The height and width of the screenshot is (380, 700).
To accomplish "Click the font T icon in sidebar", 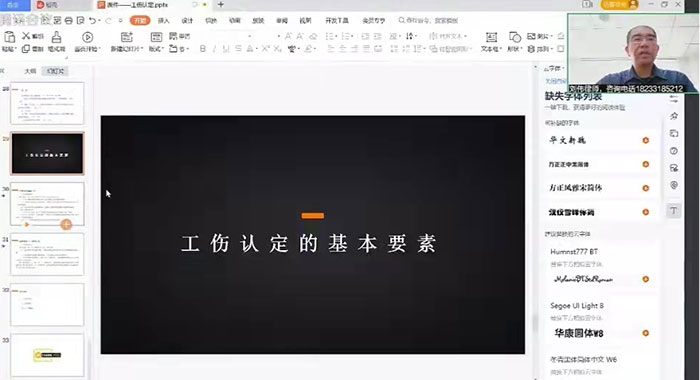I will point(674,210).
